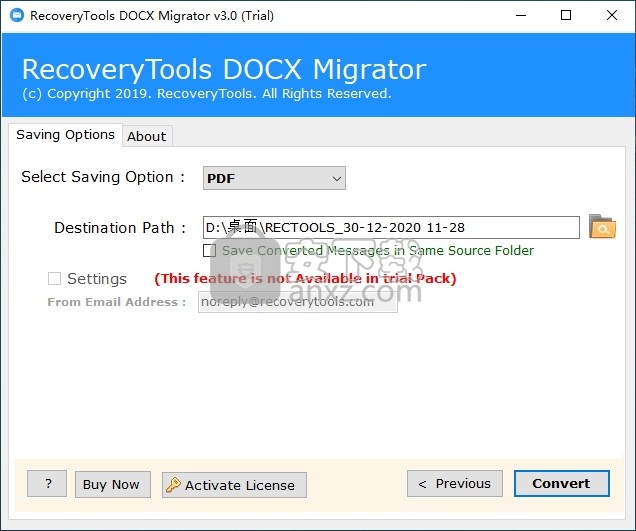Minimize the DOCX Migrator window

coord(521,15)
